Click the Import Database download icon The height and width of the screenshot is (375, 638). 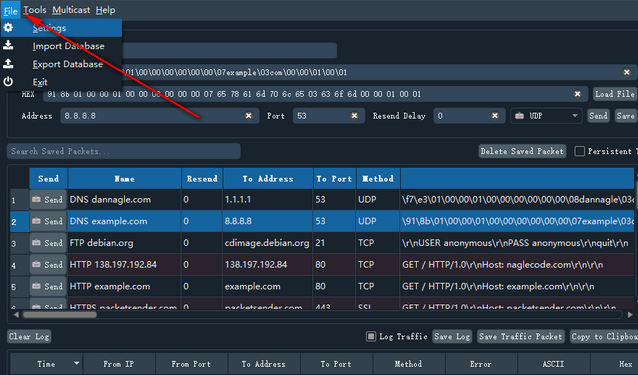pyautogui.click(x=8, y=45)
